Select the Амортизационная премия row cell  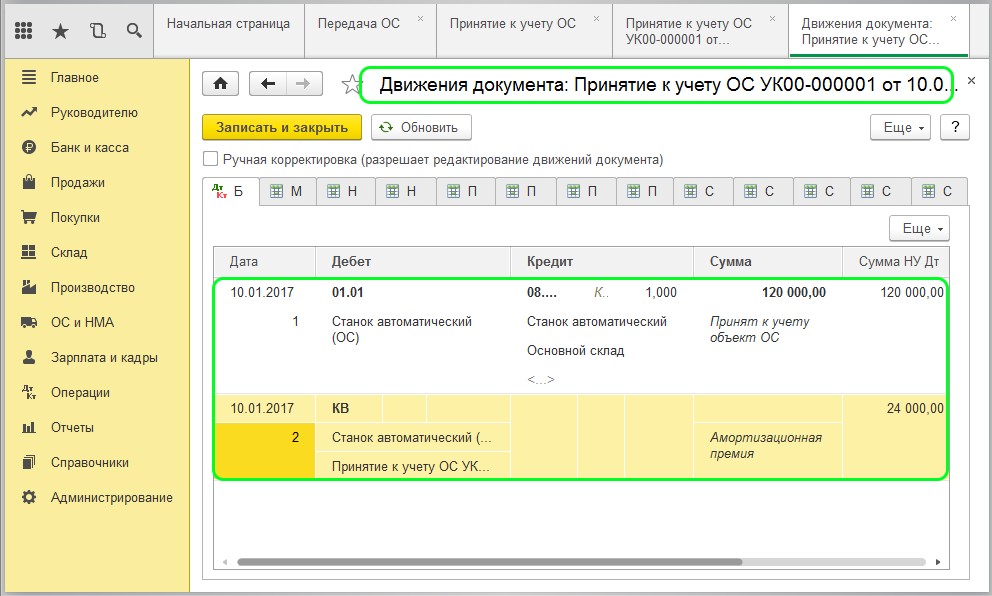766,445
